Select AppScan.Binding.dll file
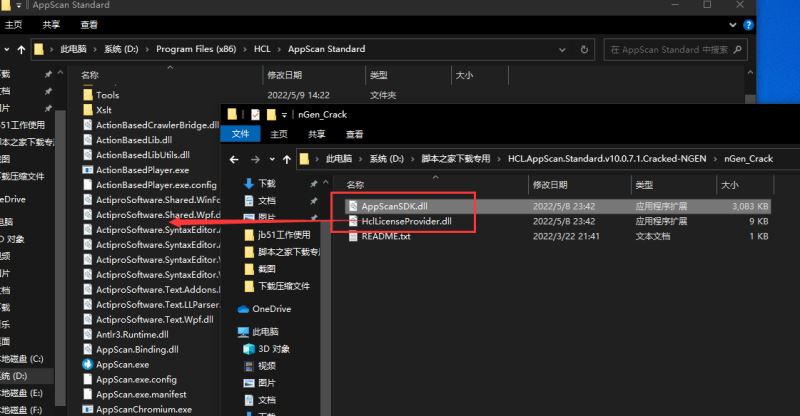The image size is (800, 416). (131, 350)
